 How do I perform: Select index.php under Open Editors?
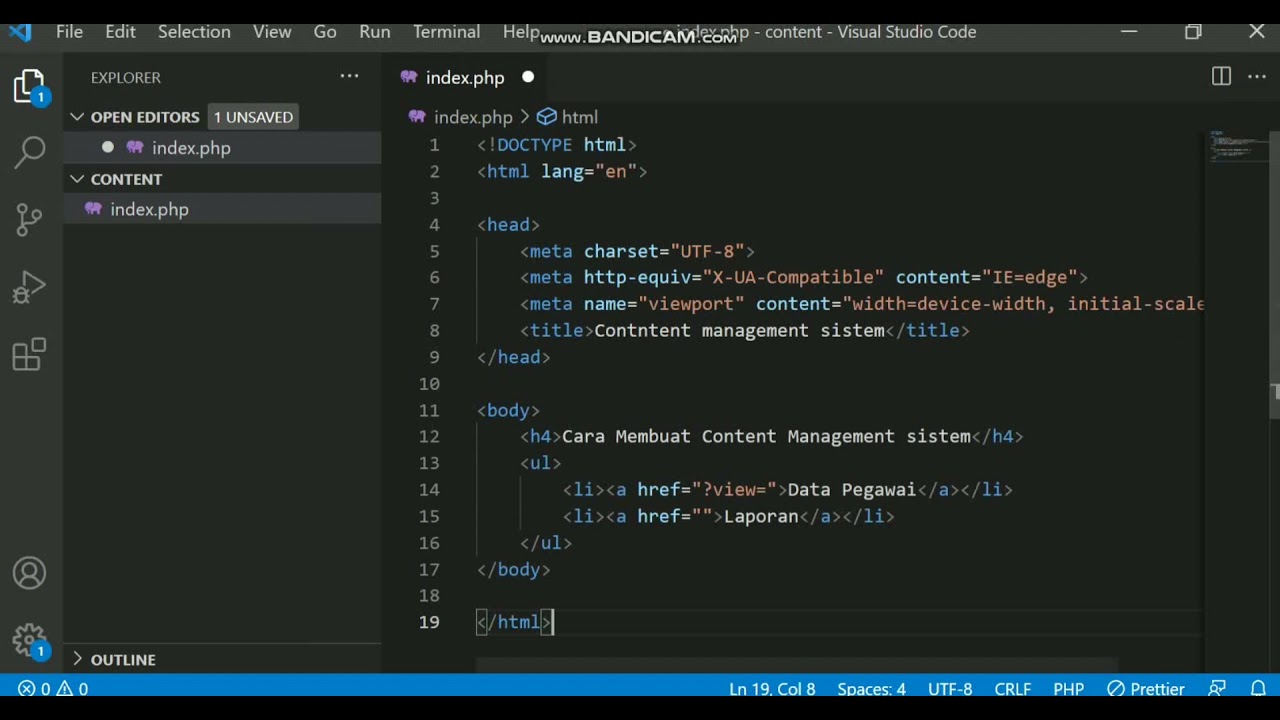(222, 147)
